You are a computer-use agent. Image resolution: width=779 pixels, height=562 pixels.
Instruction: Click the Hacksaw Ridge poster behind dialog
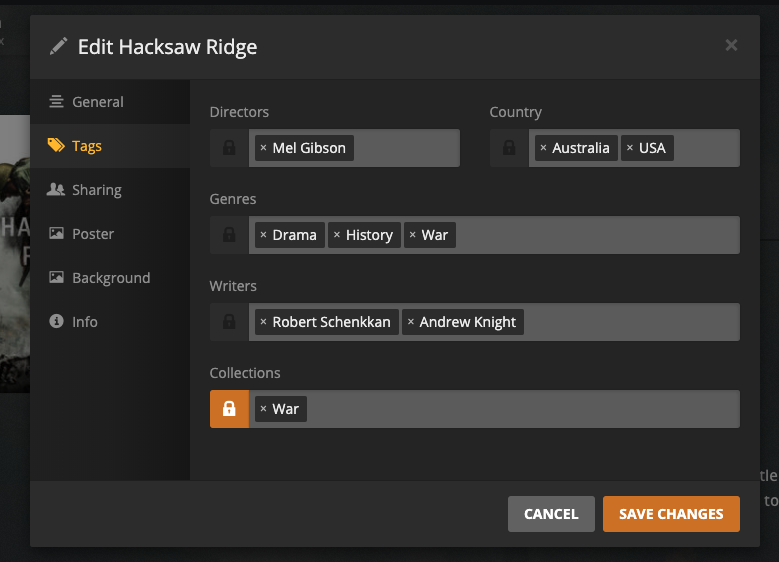point(15,253)
